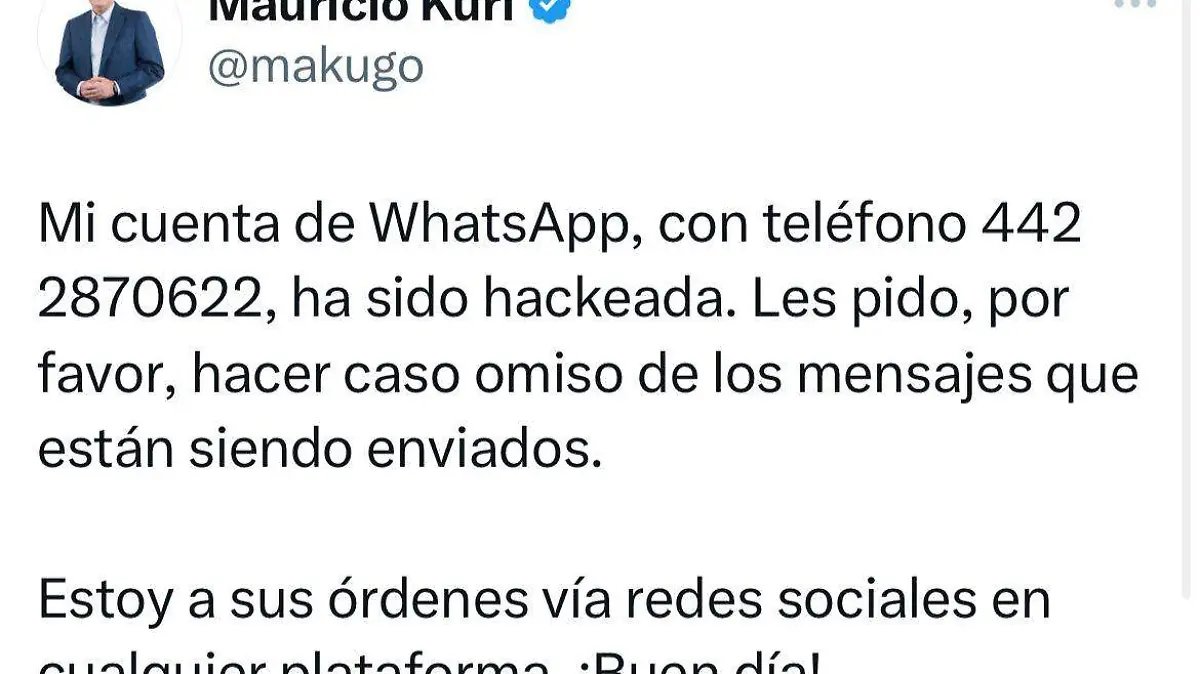Click the line starting with "favor, hacer caso omiso"
1200x674 pixels.
click(588, 375)
